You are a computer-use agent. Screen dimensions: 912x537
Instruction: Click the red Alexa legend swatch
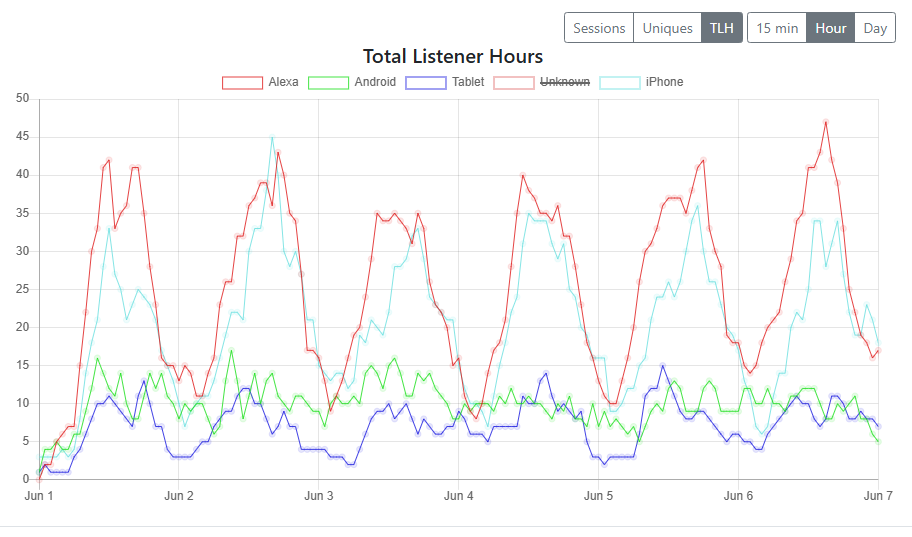tap(242, 82)
